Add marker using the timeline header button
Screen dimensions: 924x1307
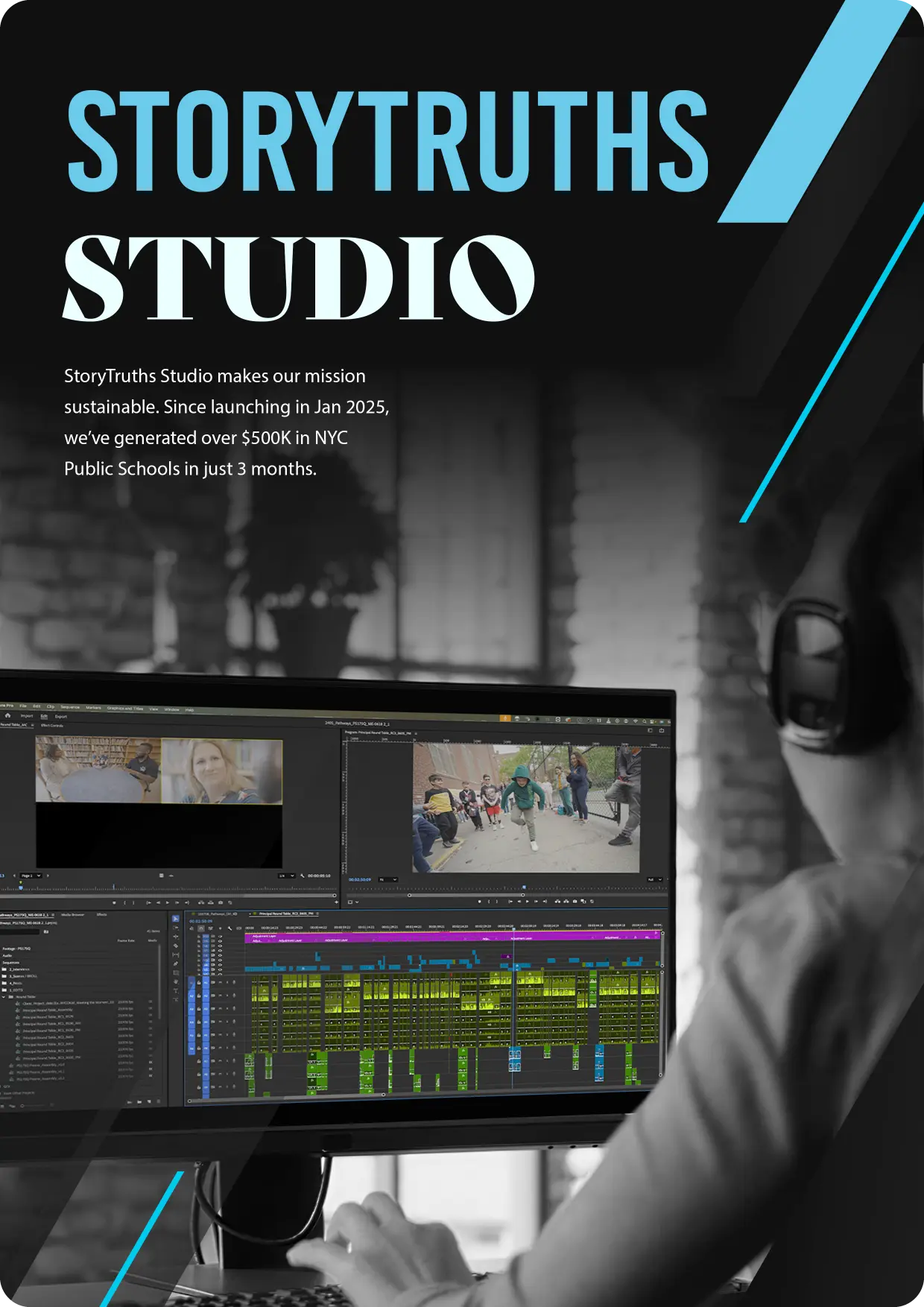(220, 928)
